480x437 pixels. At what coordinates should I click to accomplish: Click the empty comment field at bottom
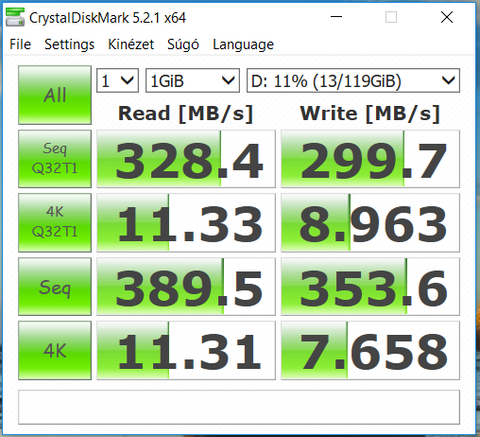(239, 407)
